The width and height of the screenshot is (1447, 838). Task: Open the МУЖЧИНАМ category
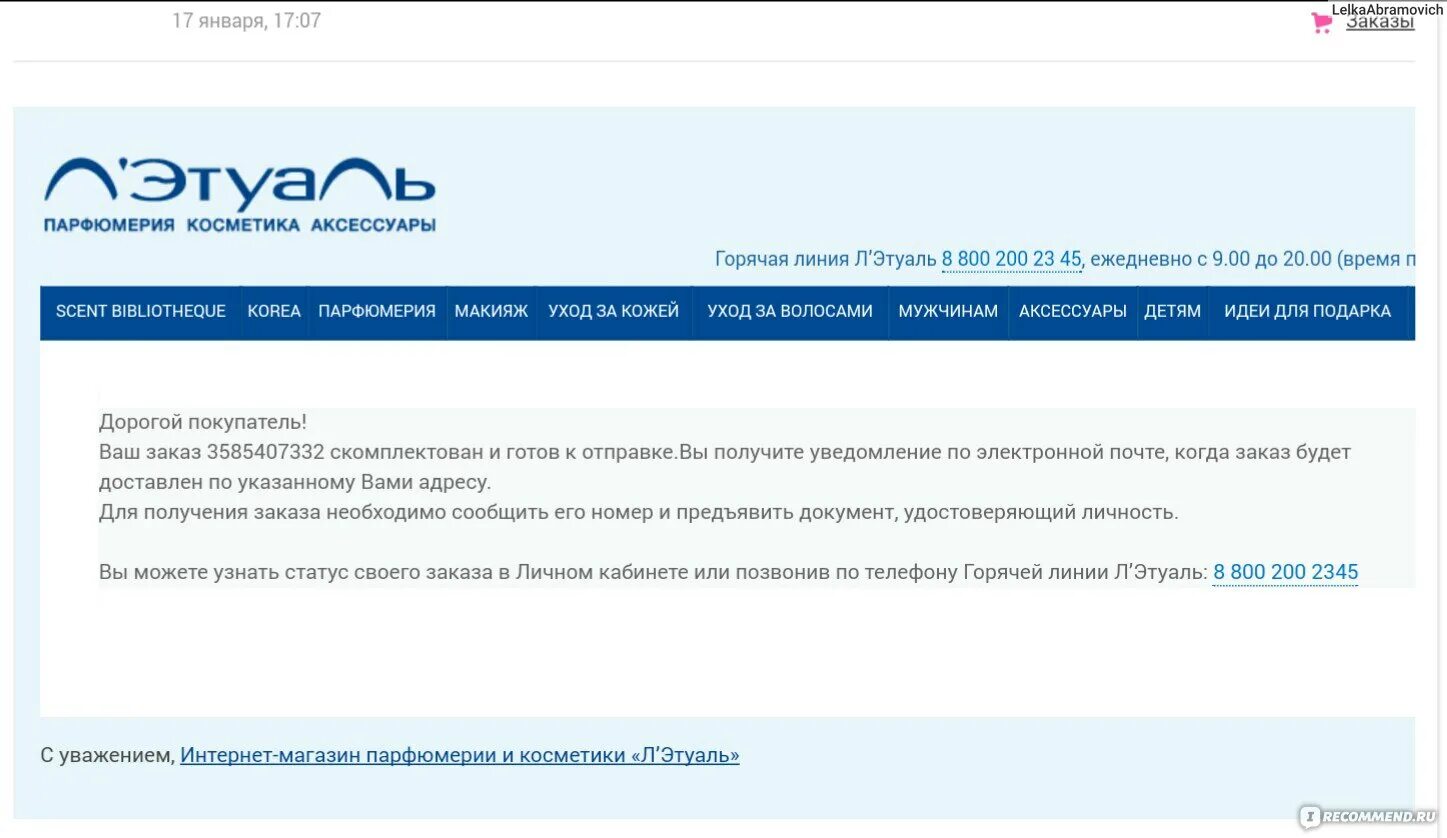tap(948, 311)
